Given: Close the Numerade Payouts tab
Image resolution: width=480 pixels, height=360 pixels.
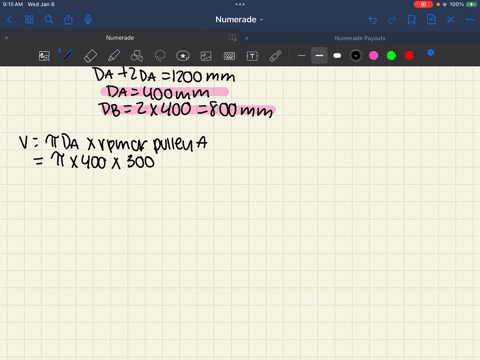Looking at the screenshot, I should click(247, 38).
